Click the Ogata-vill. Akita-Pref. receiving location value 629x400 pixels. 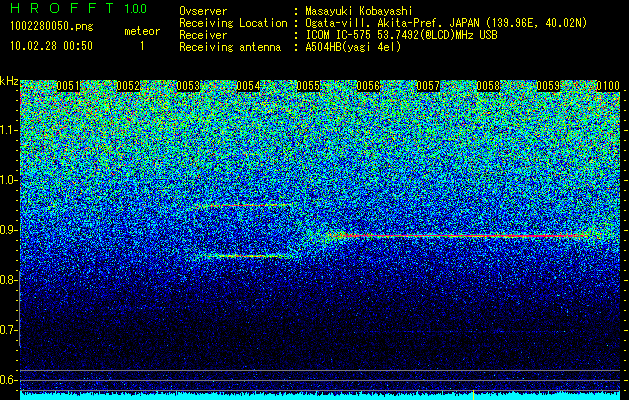click(446, 23)
